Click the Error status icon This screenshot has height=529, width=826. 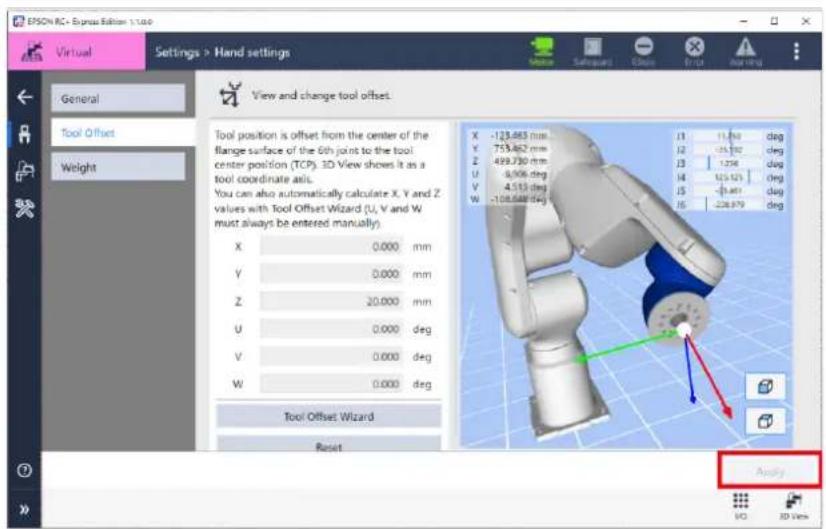(x=694, y=52)
